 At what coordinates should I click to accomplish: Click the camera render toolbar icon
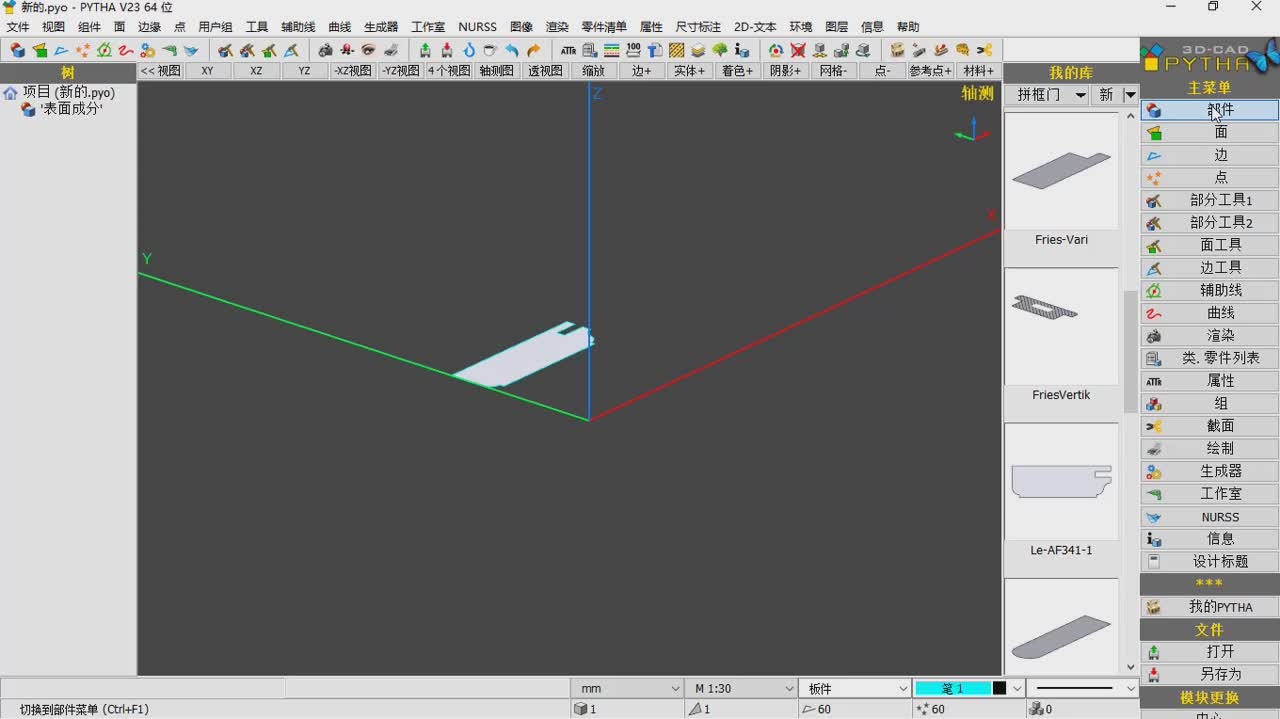(325, 50)
